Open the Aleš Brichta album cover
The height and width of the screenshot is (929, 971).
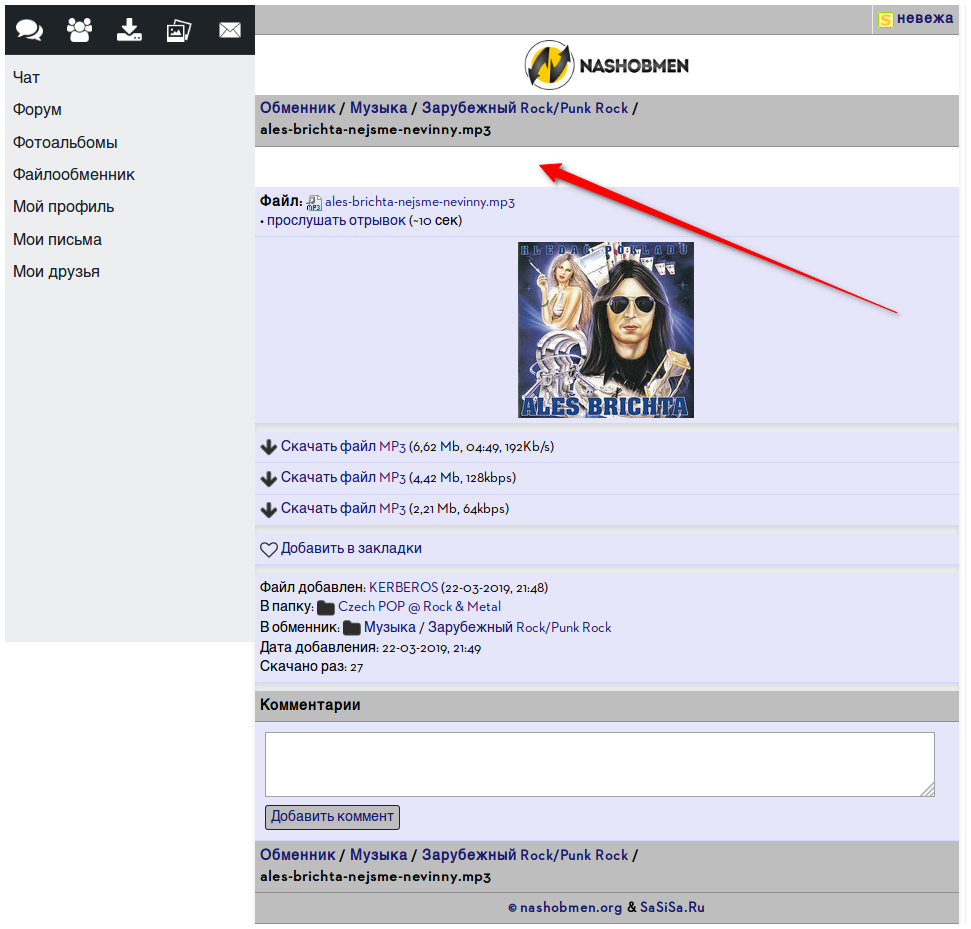pos(606,330)
